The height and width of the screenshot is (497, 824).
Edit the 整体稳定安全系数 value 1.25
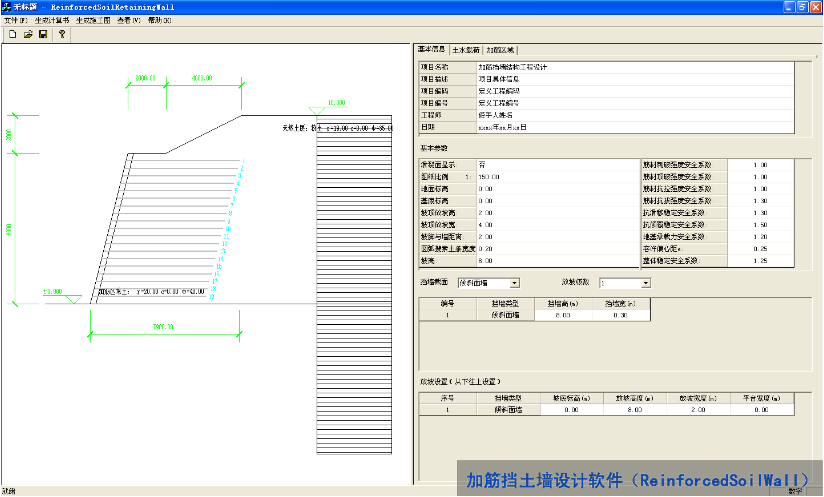pyautogui.click(x=760, y=261)
